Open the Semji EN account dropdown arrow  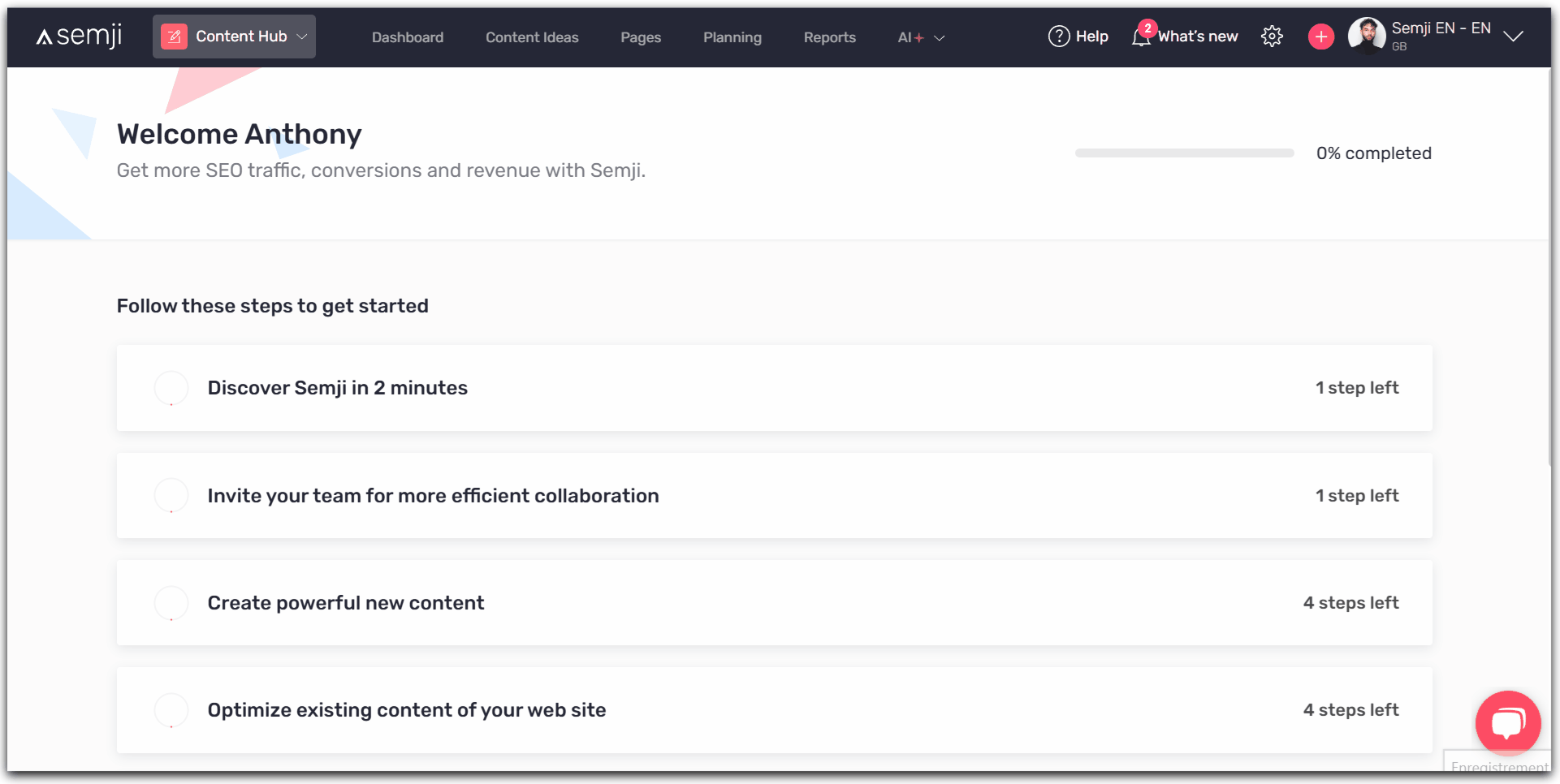click(x=1512, y=37)
